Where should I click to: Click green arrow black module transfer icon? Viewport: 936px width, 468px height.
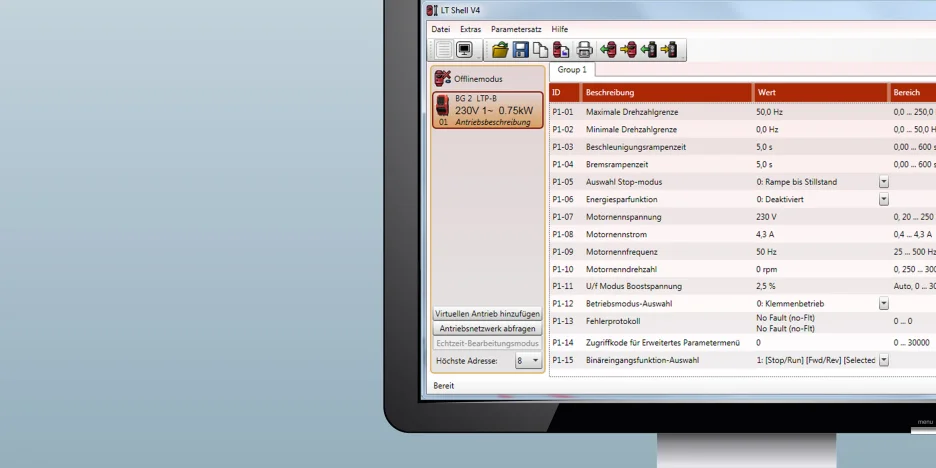[649, 50]
